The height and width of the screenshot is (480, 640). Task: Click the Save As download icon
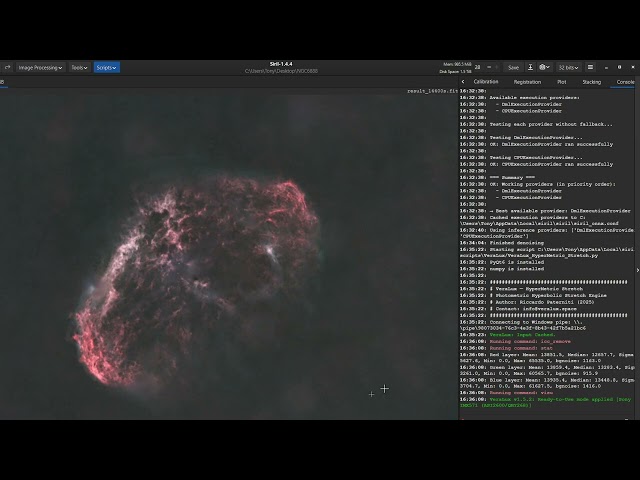coord(530,67)
